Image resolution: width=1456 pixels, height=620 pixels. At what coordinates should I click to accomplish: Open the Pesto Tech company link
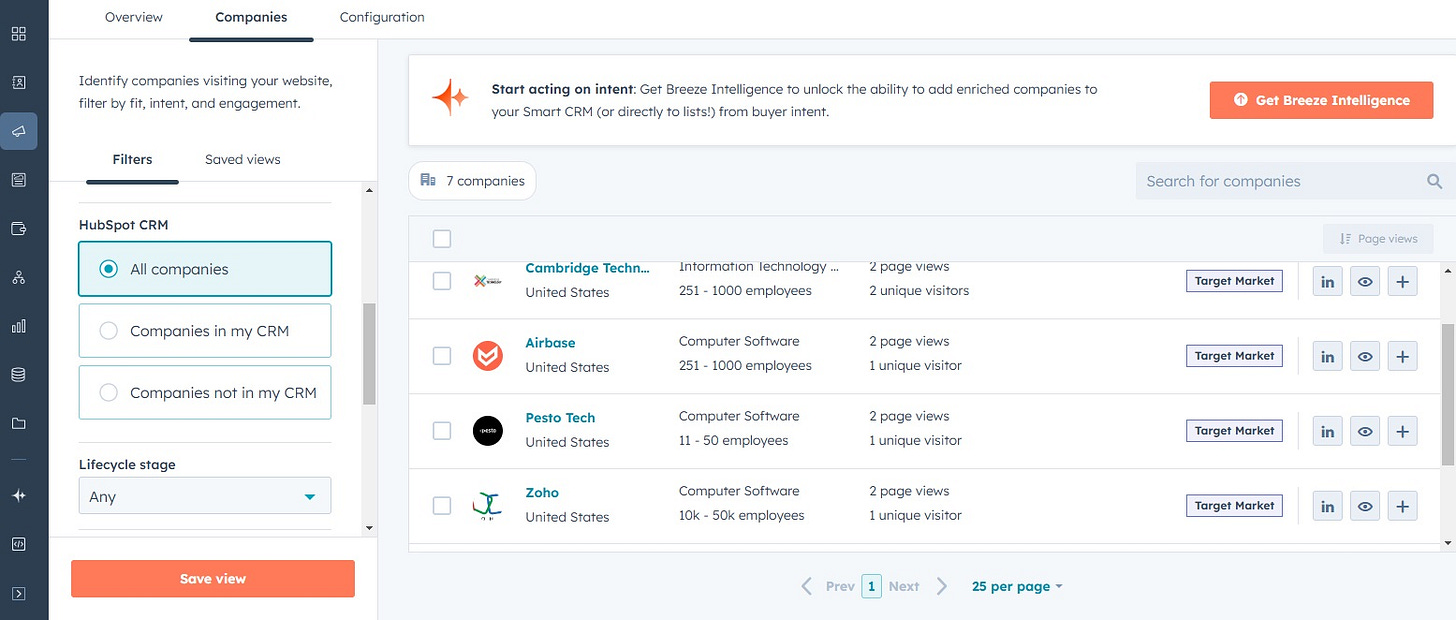click(x=560, y=418)
